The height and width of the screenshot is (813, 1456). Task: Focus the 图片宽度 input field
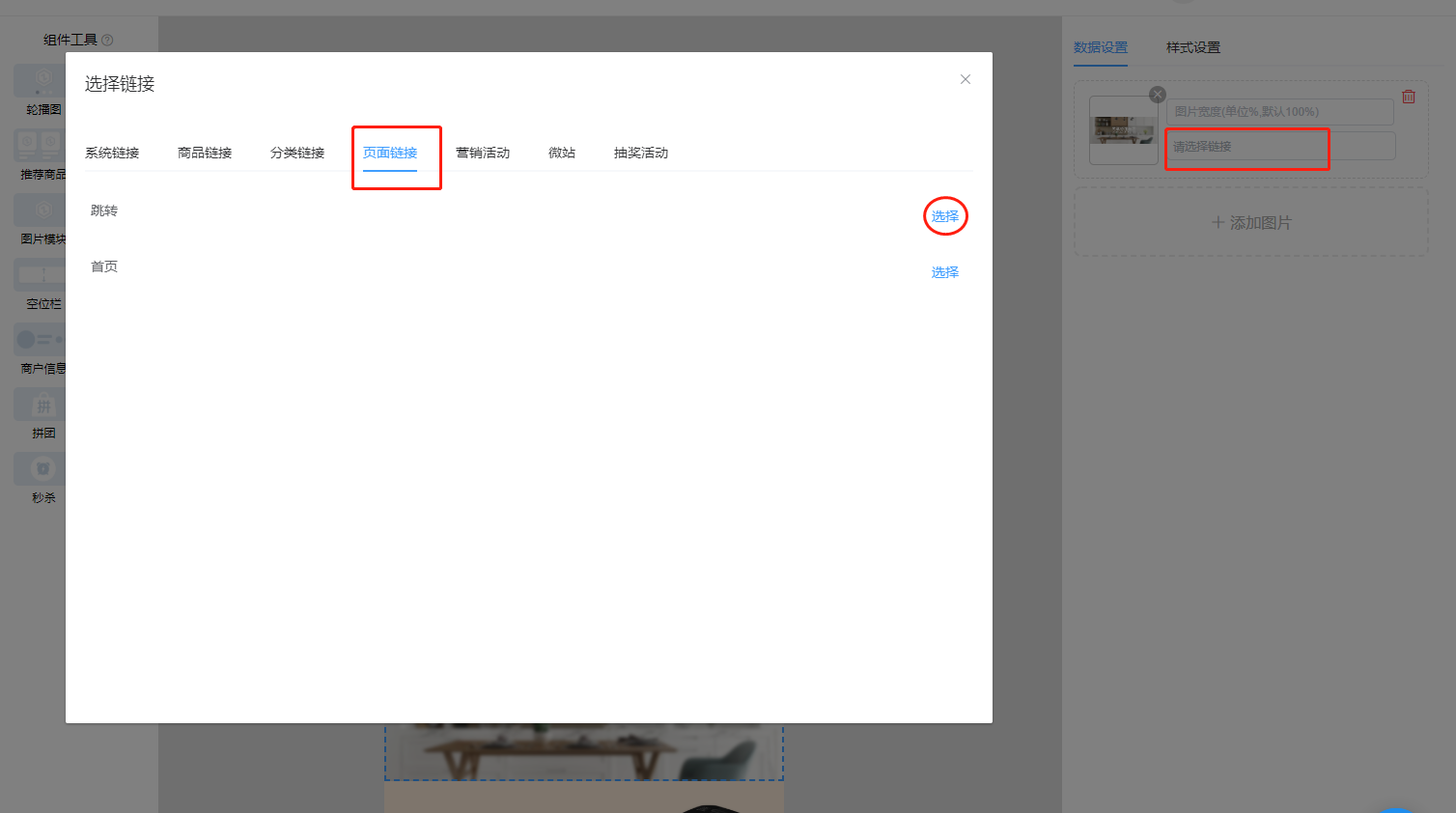1280,112
